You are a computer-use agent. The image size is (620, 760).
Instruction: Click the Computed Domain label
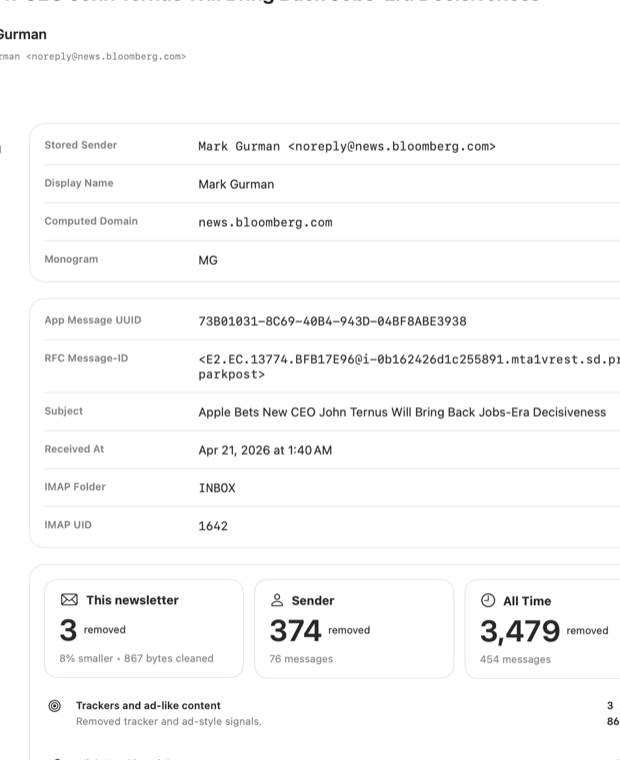click(91, 221)
